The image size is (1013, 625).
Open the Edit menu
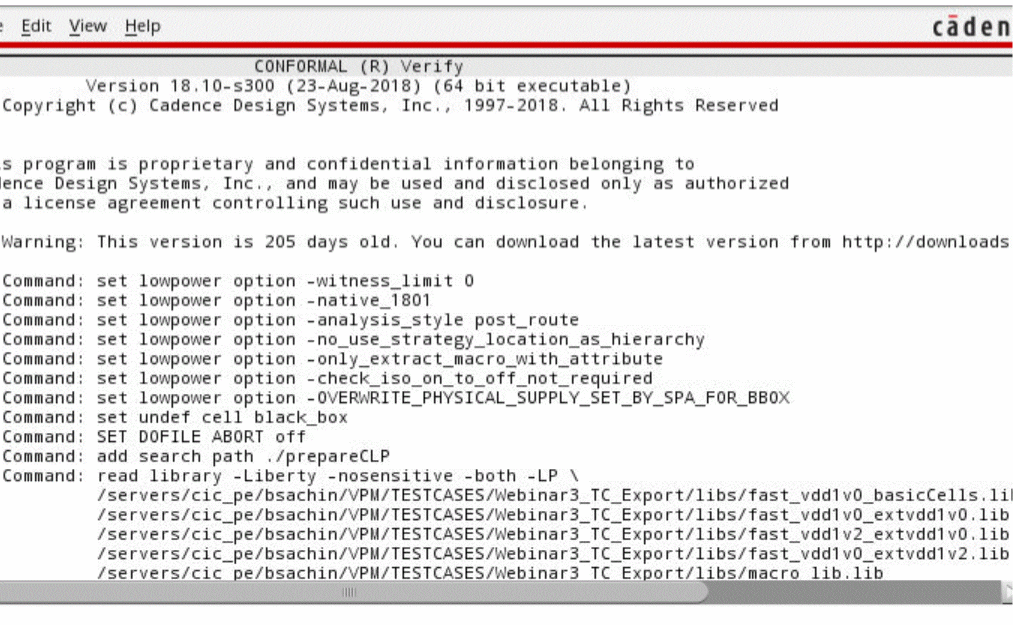click(x=36, y=26)
